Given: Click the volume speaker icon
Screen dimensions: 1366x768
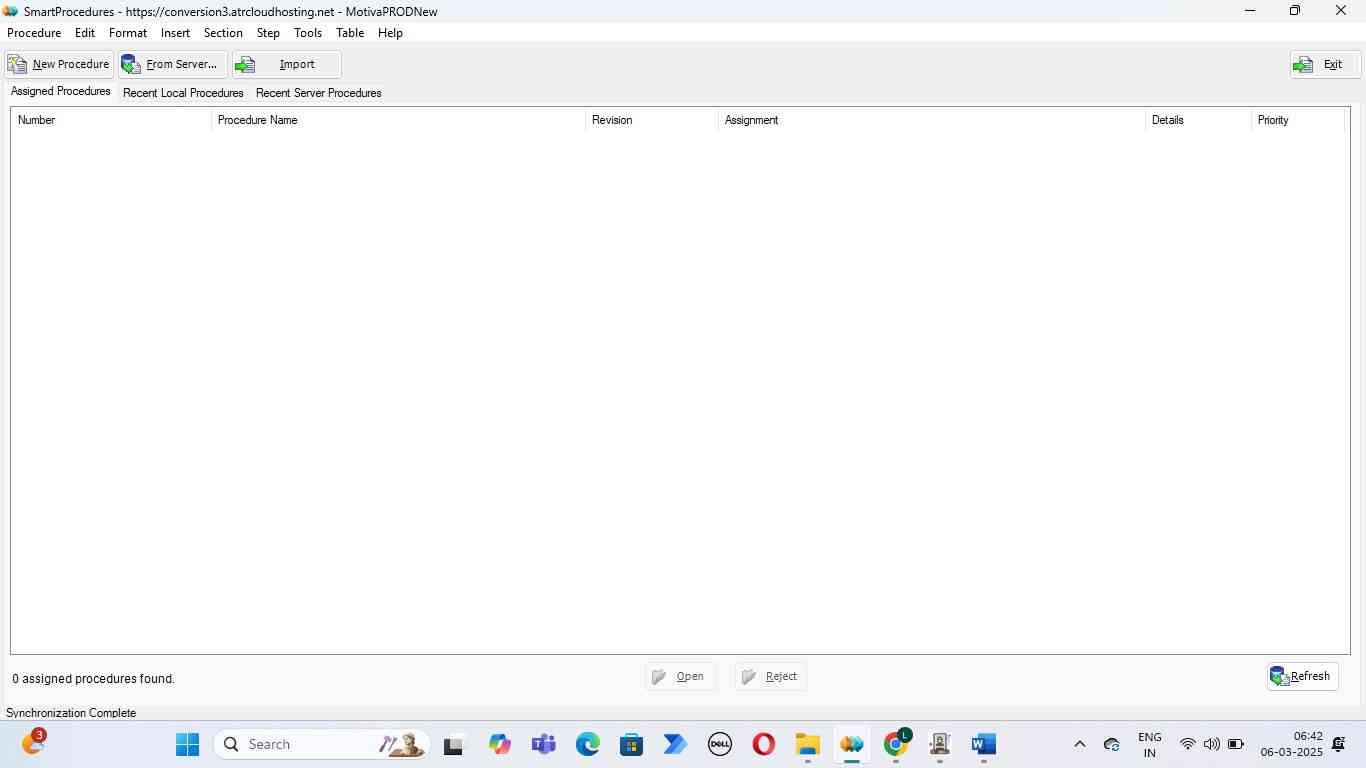Looking at the screenshot, I should (x=1211, y=744).
